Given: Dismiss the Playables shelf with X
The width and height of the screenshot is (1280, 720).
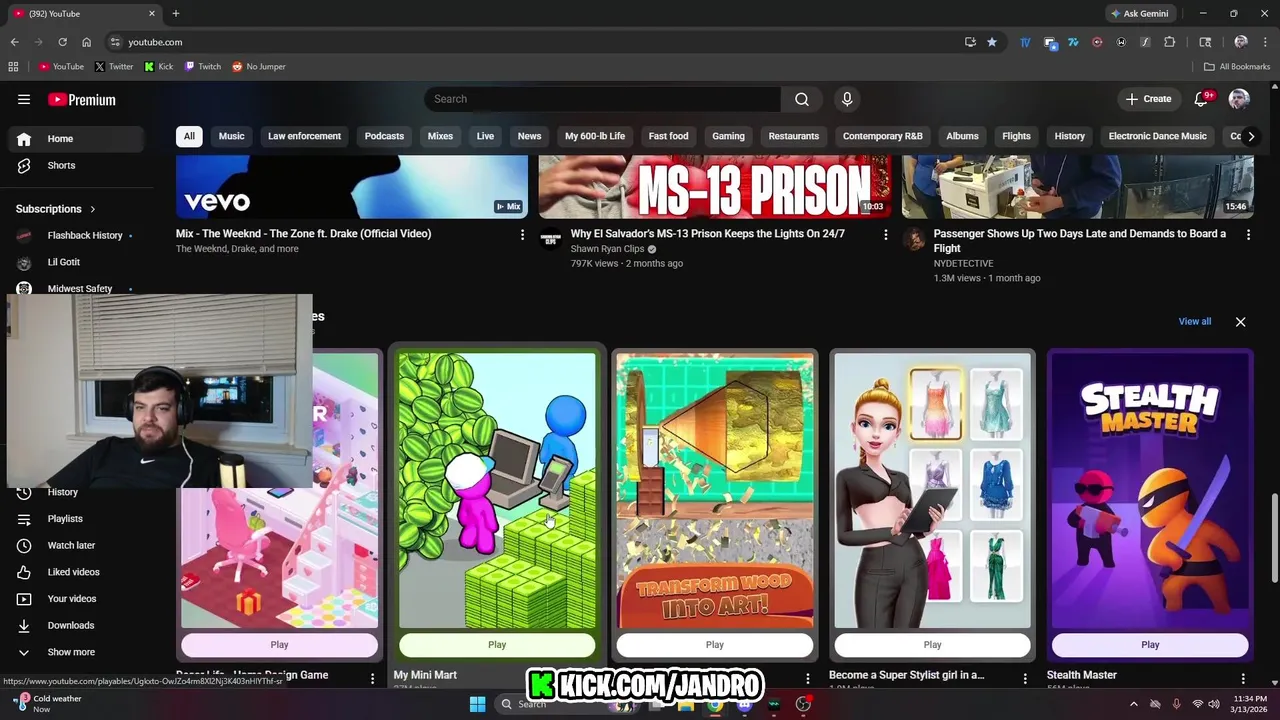Looking at the screenshot, I should coord(1240,322).
